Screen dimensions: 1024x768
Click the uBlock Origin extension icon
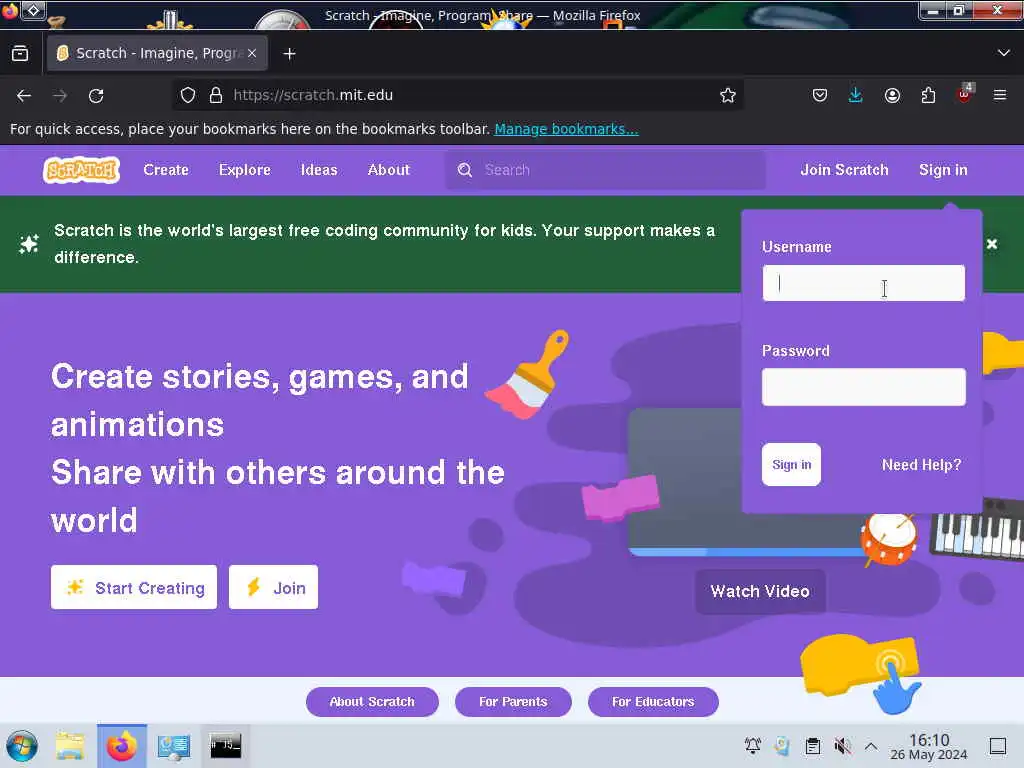tap(964, 94)
